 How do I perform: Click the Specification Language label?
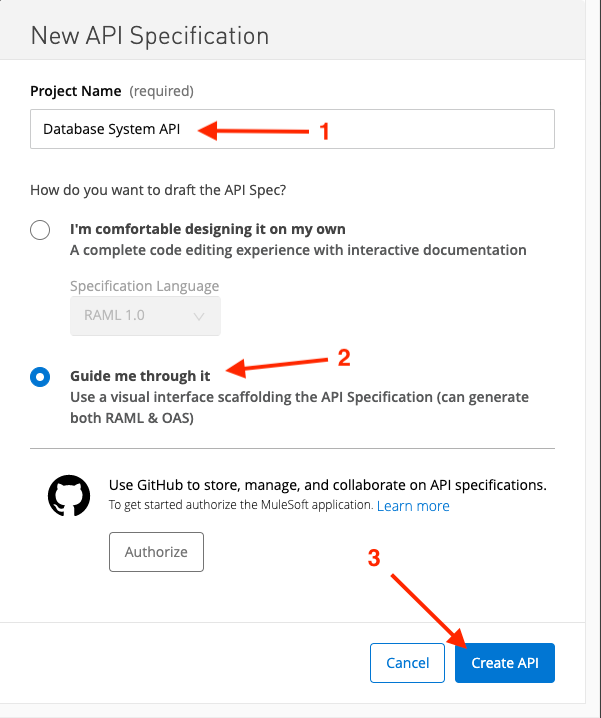point(144,286)
